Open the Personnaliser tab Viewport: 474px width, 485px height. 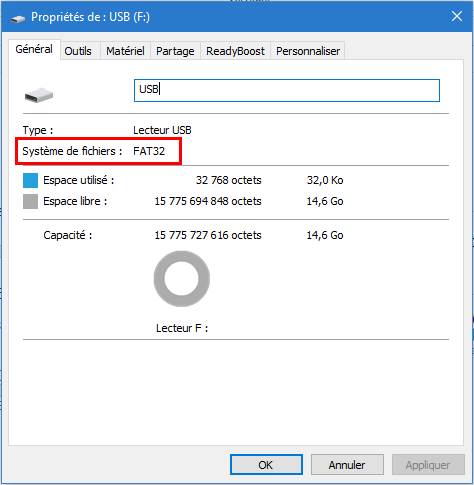(308, 51)
